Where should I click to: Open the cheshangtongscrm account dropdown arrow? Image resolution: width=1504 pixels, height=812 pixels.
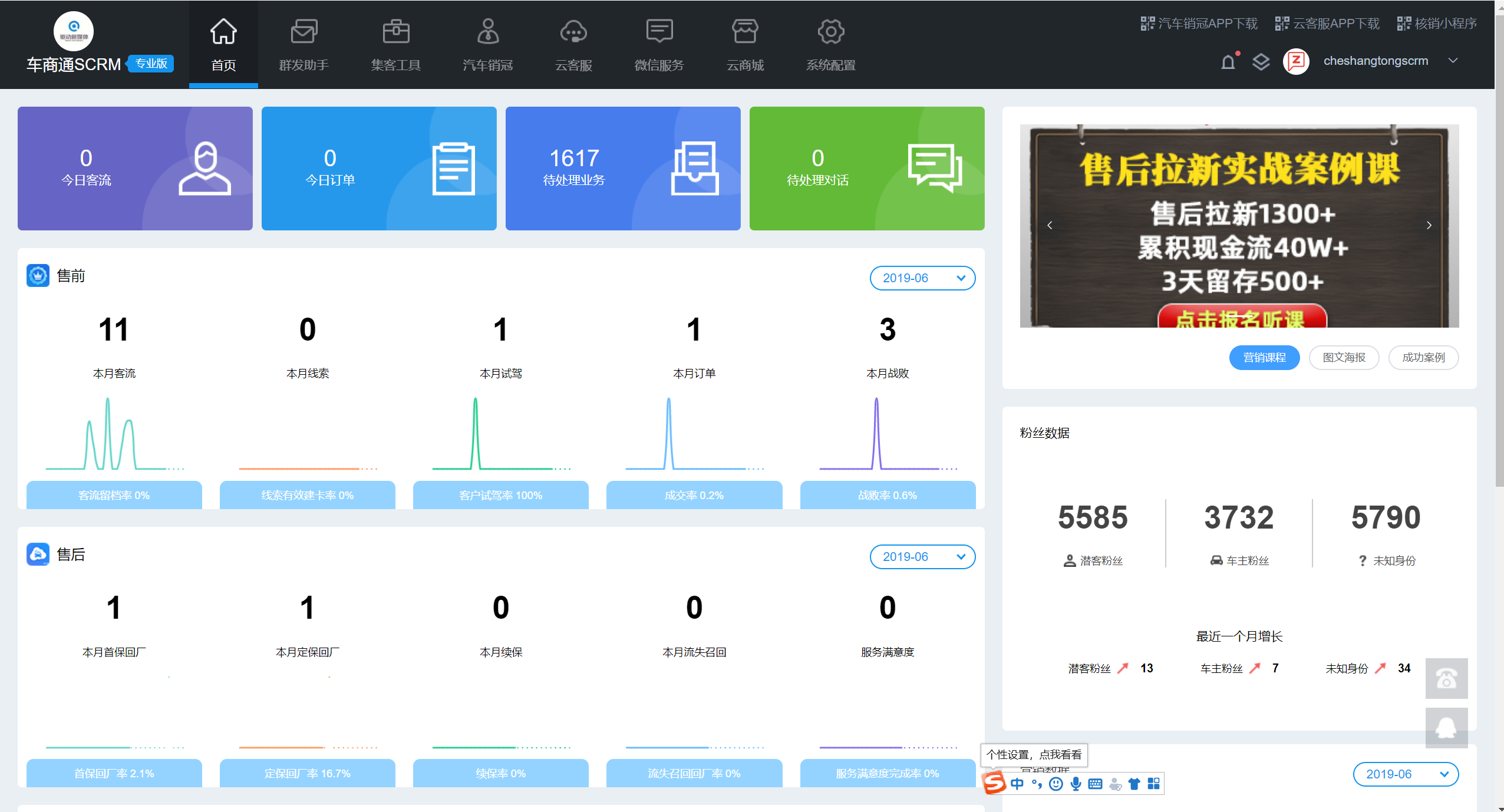coord(1453,61)
